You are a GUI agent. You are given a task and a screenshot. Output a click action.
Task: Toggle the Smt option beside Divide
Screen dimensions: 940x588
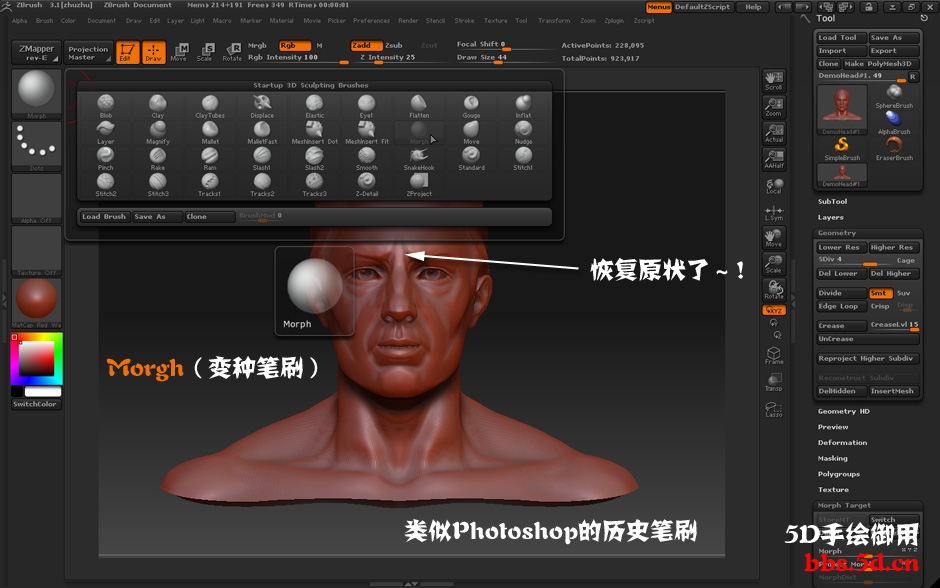(880, 293)
